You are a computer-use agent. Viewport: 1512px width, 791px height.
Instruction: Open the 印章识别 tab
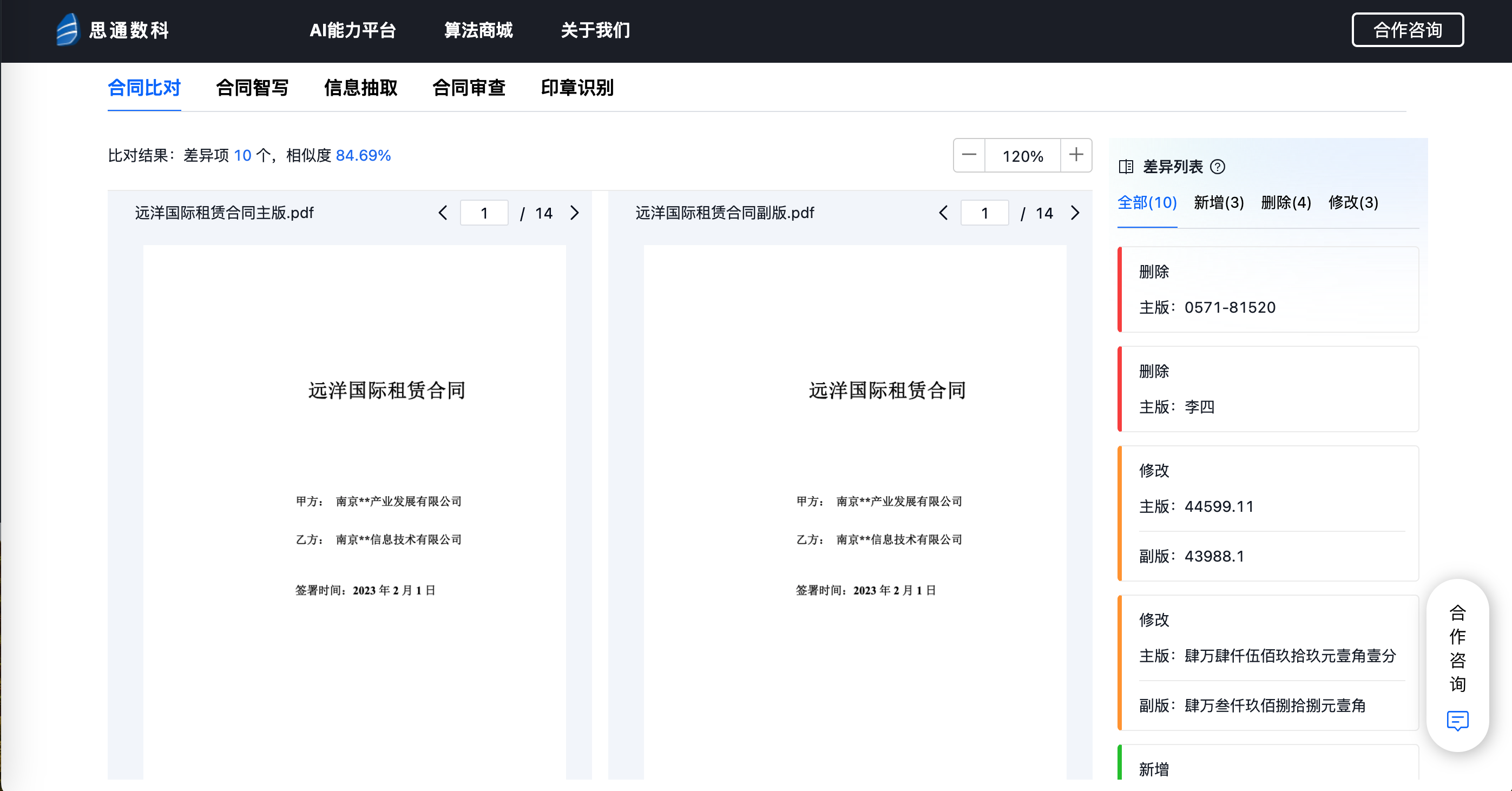click(577, 88)
